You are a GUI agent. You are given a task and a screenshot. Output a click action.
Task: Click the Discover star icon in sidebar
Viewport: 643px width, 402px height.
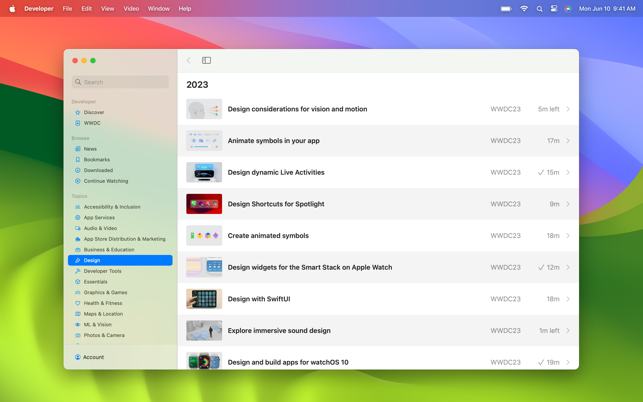click(x=78, y=112)
